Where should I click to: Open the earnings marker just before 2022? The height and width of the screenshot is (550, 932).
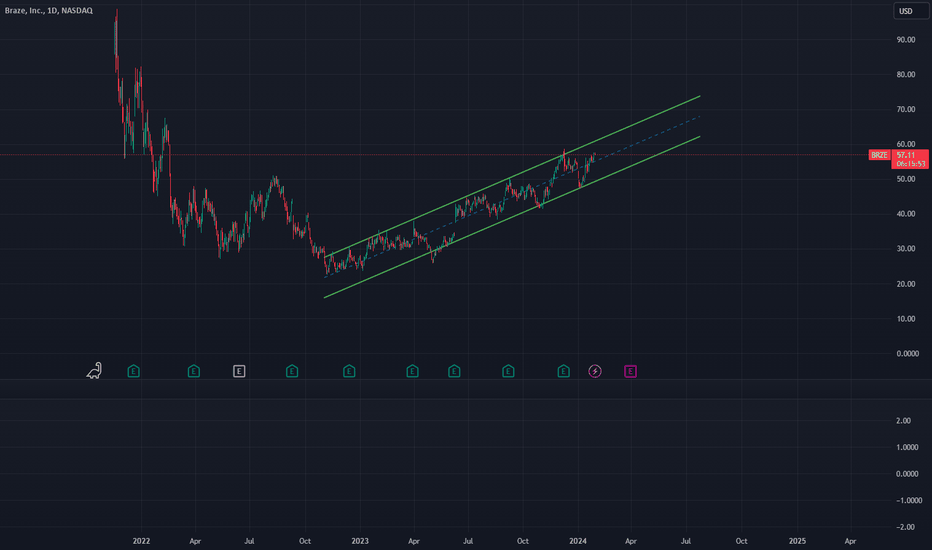(134, 371)
